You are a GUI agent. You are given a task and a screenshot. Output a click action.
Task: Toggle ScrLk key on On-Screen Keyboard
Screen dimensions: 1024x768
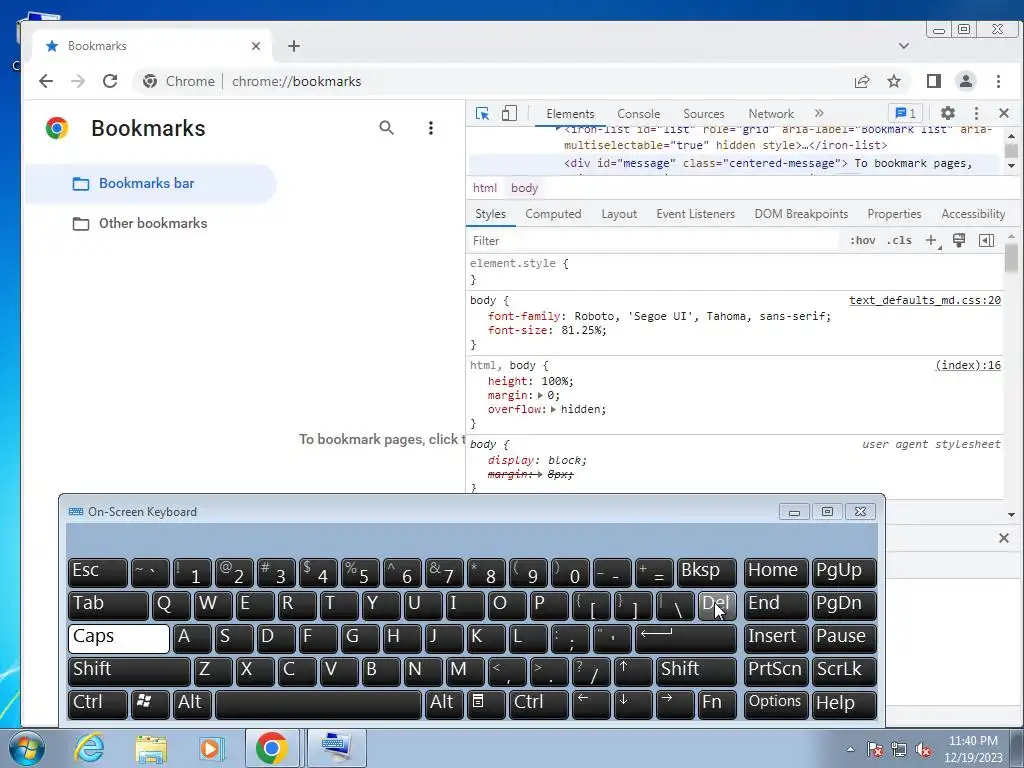point(843,671)
